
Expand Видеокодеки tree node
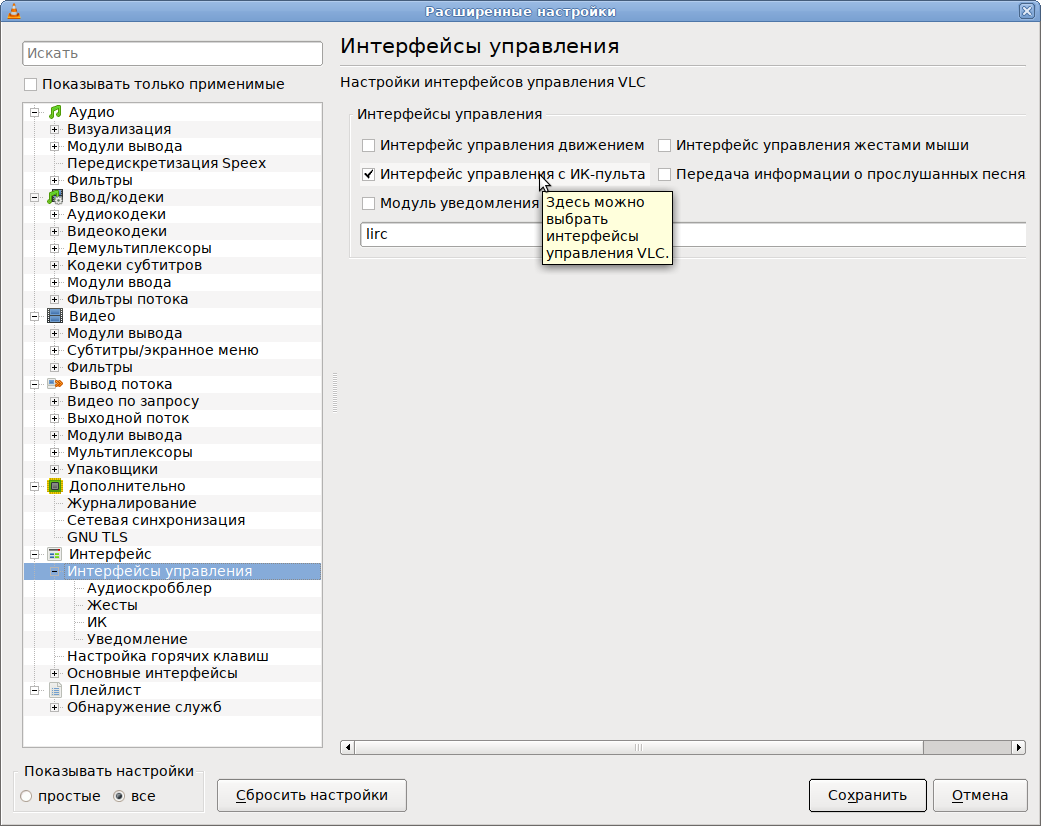pos(54,231)
